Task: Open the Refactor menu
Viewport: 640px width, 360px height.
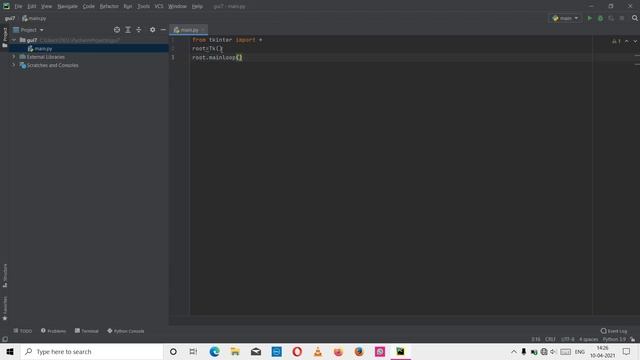Action: 109,7
